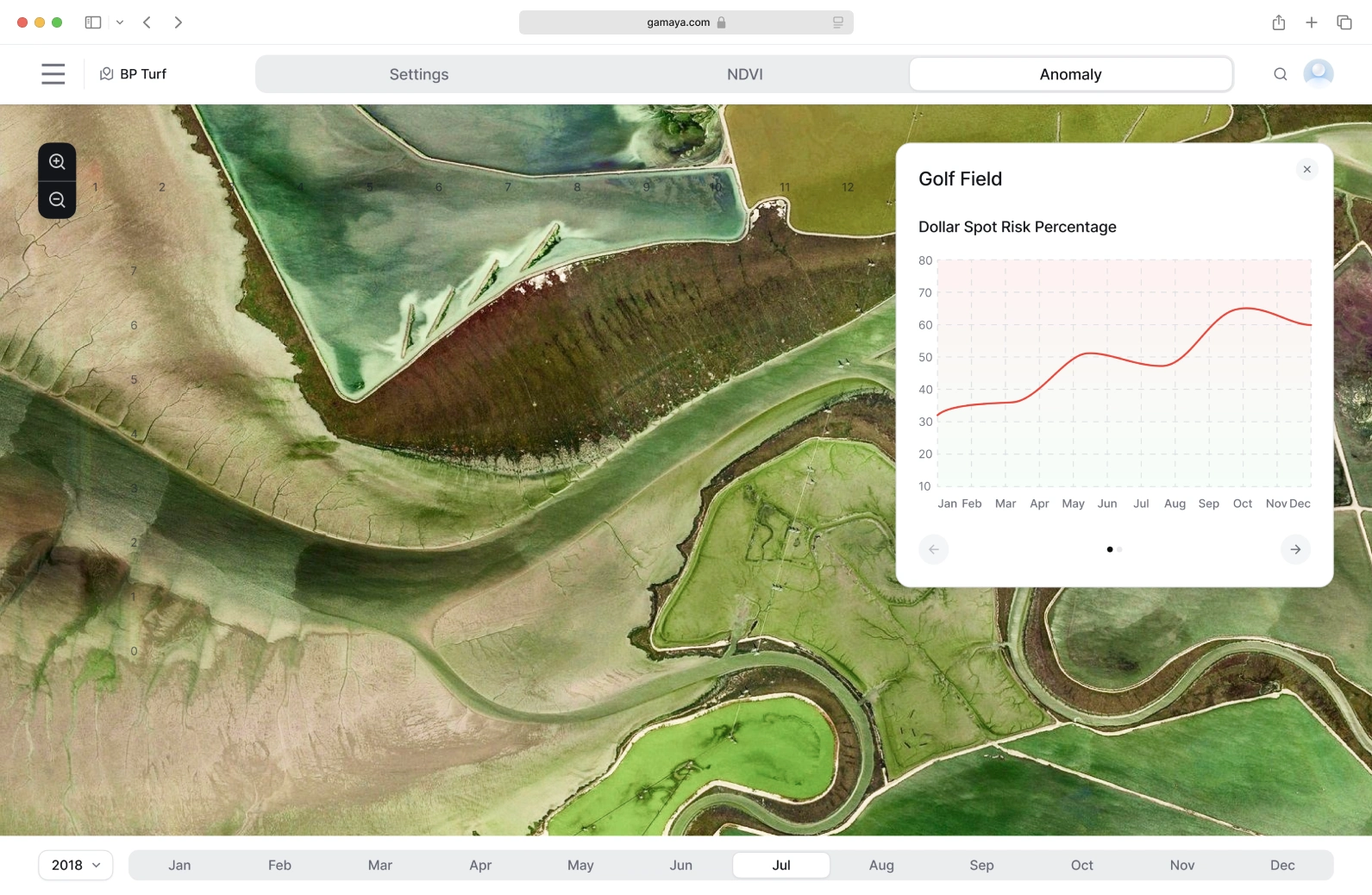The height and width of the screenshot is (895, 1372).
Task: Switch to the NDVI tab
Action: coord(745,74)
